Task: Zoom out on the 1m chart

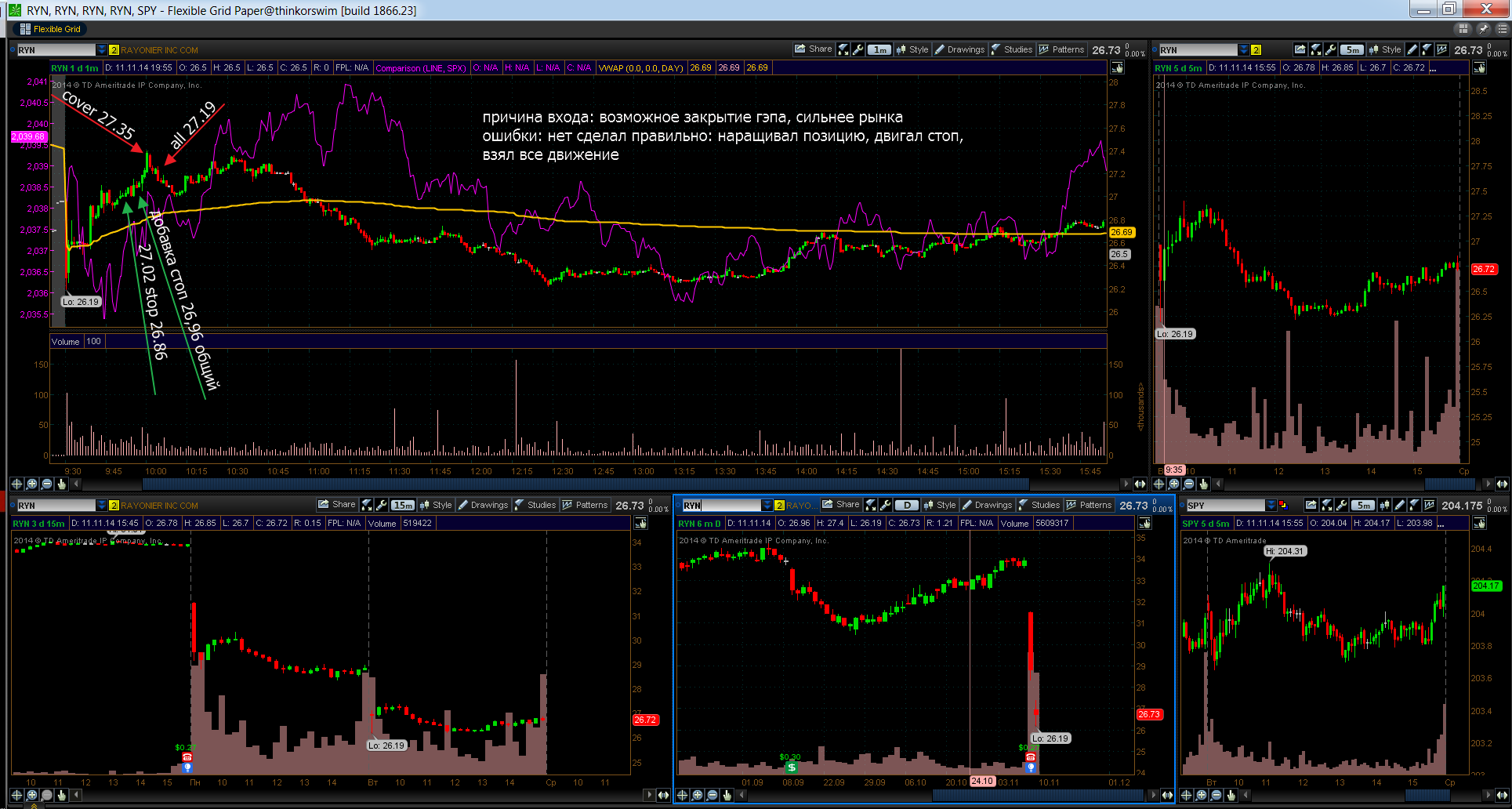Action: click(x=46, y=484)
